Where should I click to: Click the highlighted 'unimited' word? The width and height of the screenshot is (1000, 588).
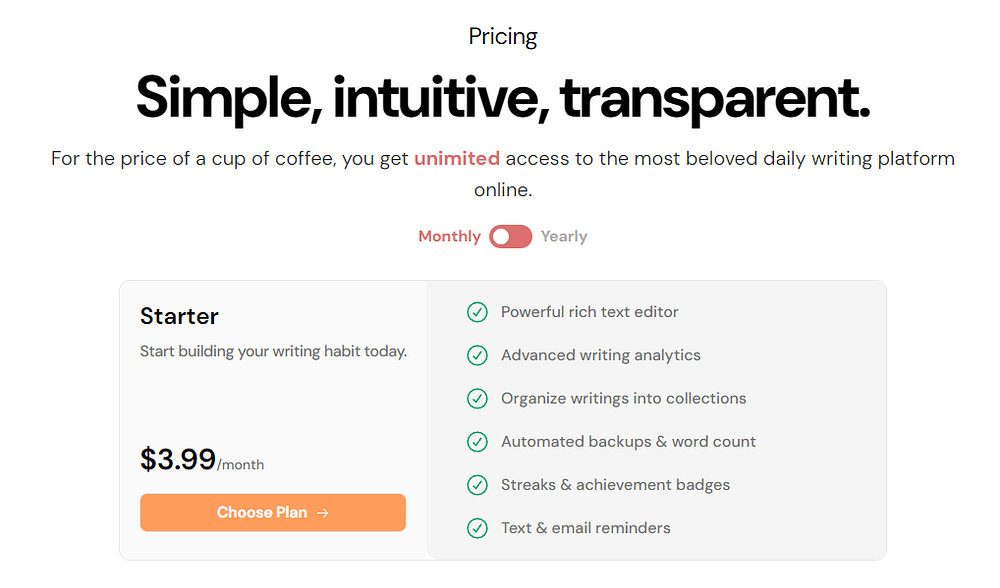(x=457, y=158)
